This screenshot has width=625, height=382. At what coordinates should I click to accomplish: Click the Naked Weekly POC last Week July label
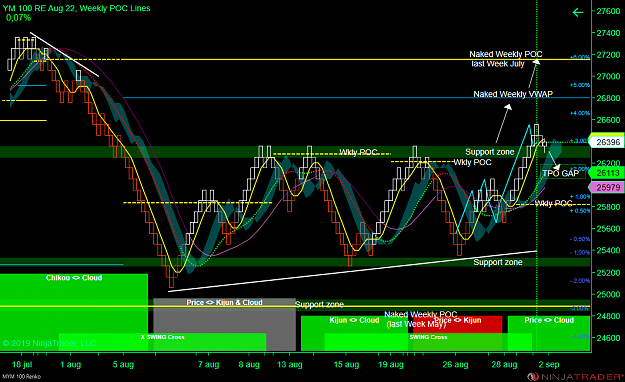click(x=505, y=59)
